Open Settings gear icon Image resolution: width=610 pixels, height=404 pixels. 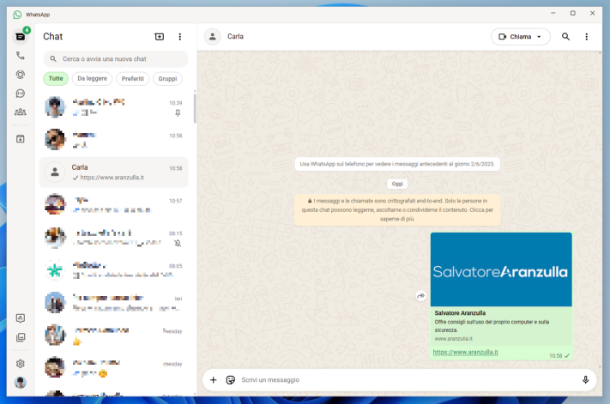(x=20, y=364)
